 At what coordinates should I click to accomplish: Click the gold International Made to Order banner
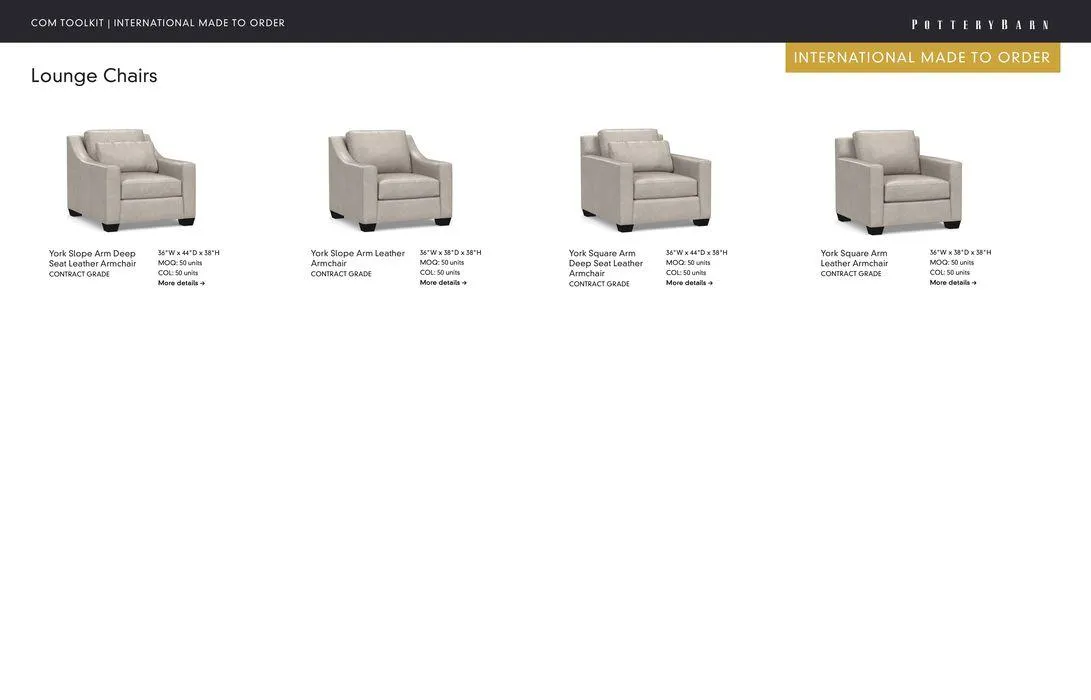(x=922, y=58)
